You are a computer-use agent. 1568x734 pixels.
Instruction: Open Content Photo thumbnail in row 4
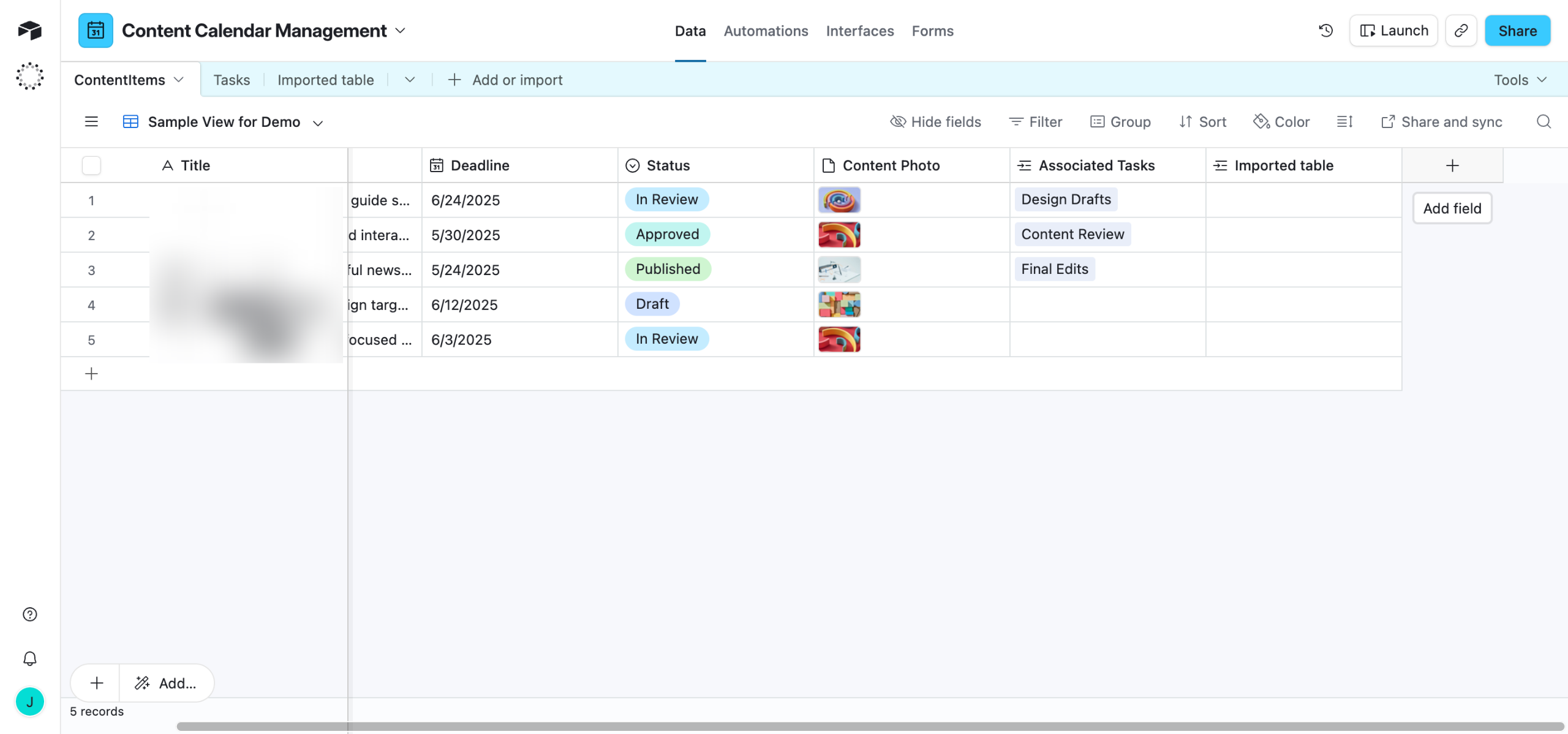coord(839,305)
